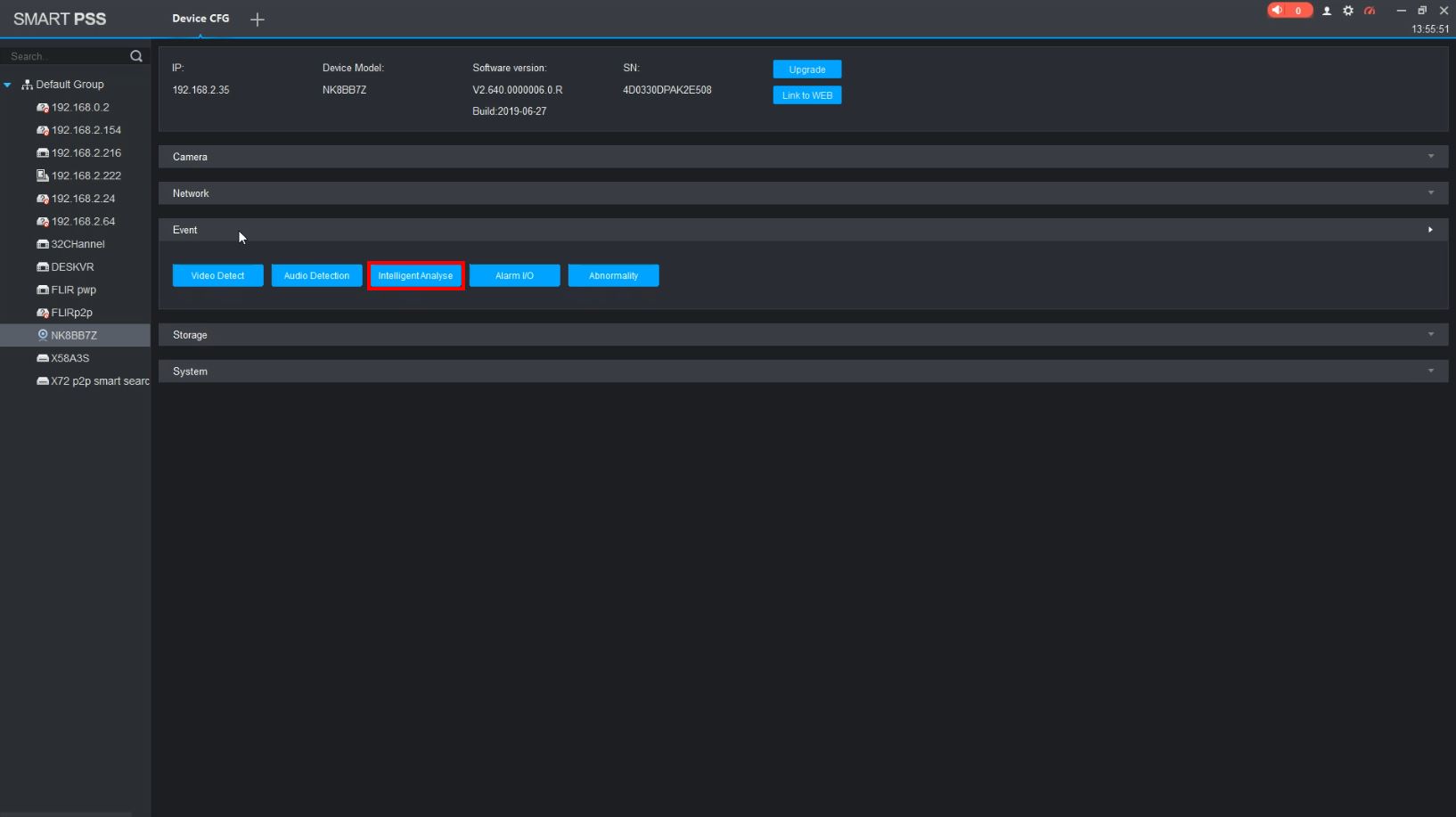Add a new tab with plus icon
Image resolution: width=1456 pixels, height=817 pixels.
[258, 20]
